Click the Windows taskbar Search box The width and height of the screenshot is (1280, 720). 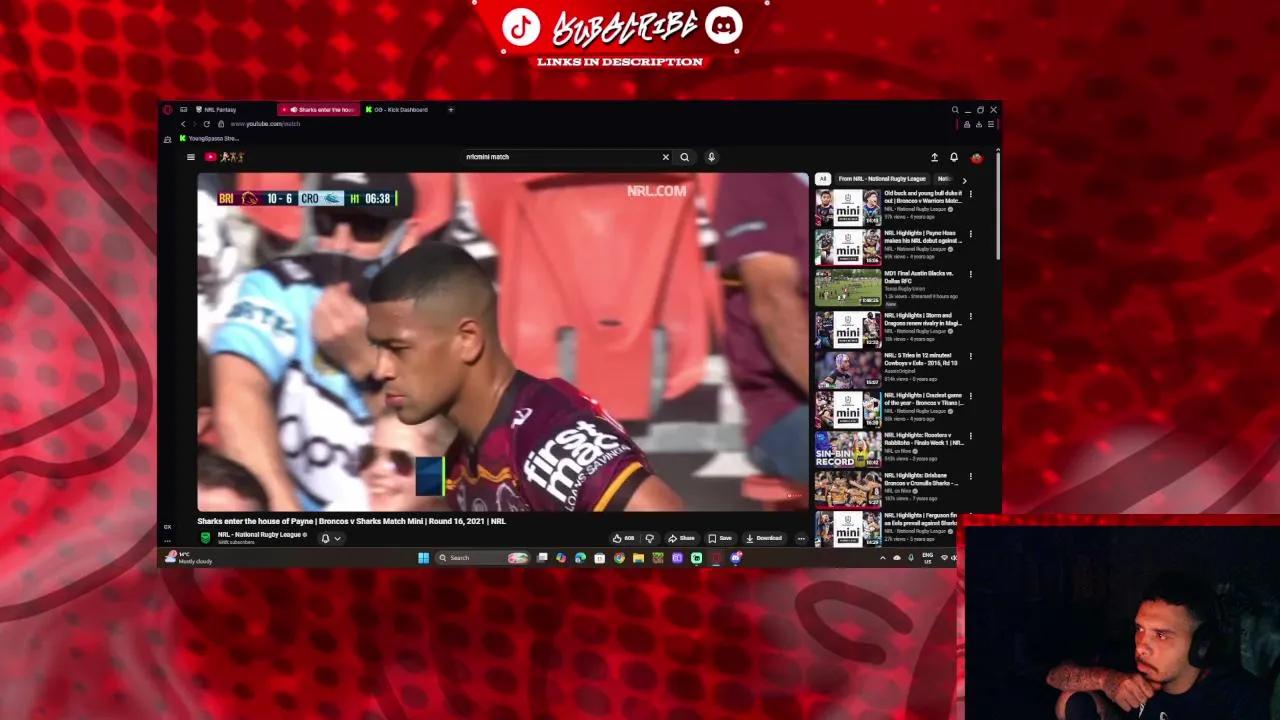click(482, 558)
